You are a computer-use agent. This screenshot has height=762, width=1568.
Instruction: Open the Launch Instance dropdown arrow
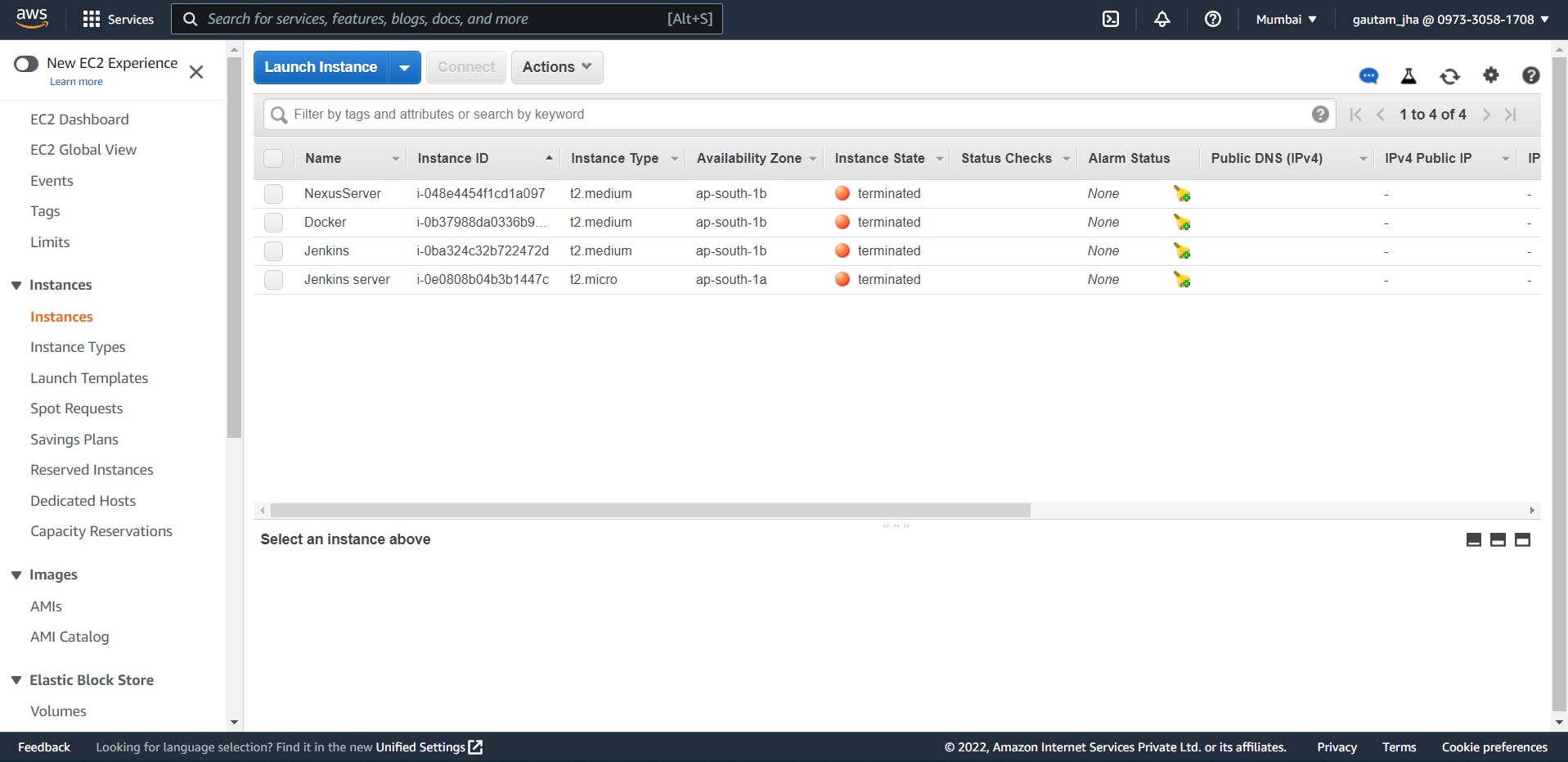tap(405, 67)
